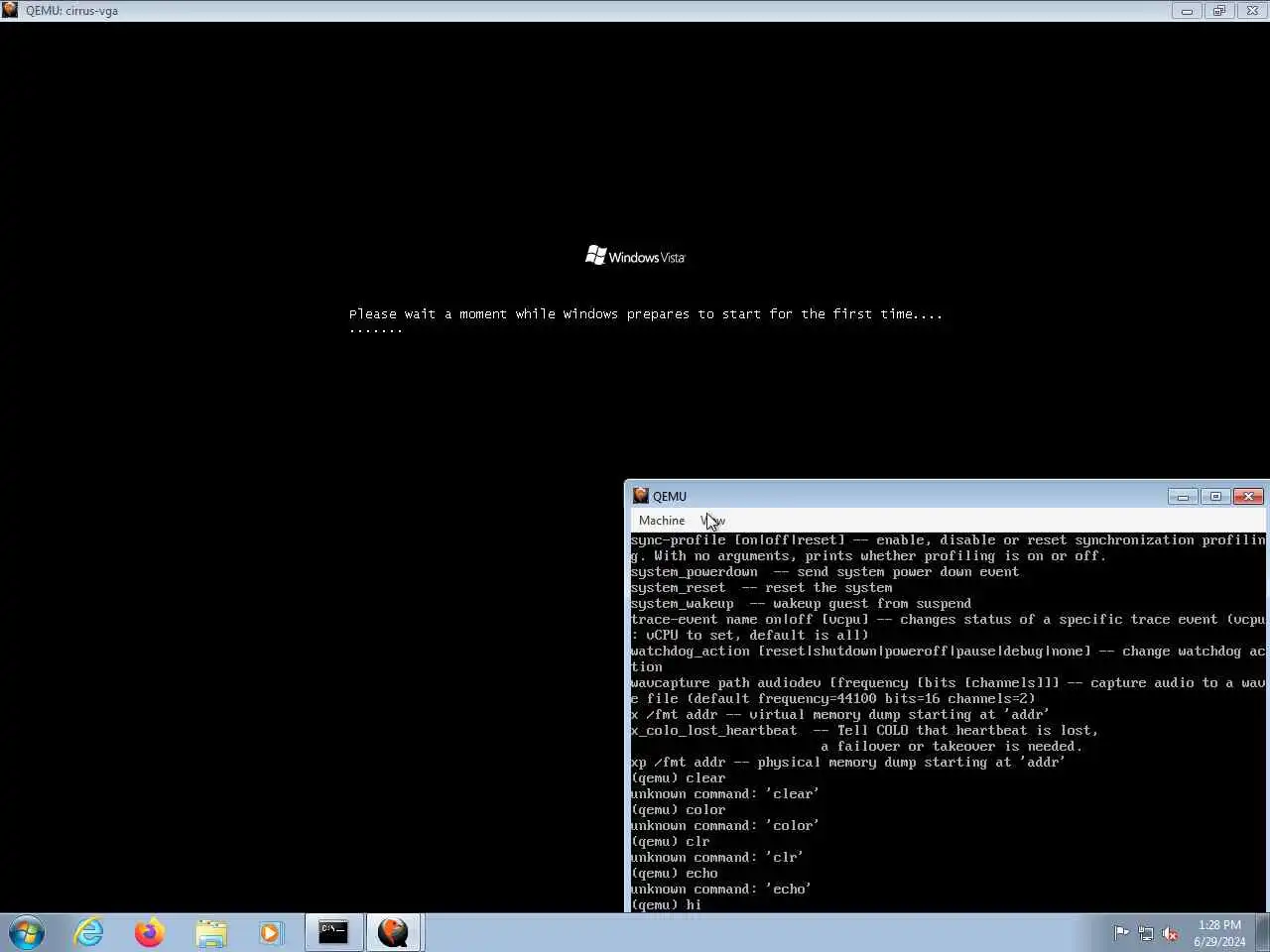Screen dimensions: 1270x952
Task: Open Windows Media Player from taskbar
Action: tap(270, 933)
